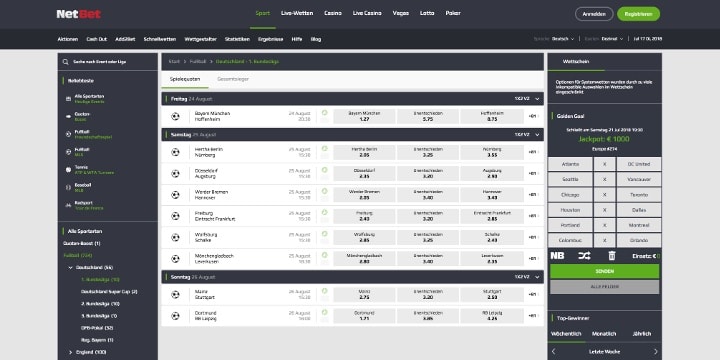Click the NB icon in Golden Goal
Image resolution: width=720 pixels, height=360 pixels.
(x=557, y=256)
